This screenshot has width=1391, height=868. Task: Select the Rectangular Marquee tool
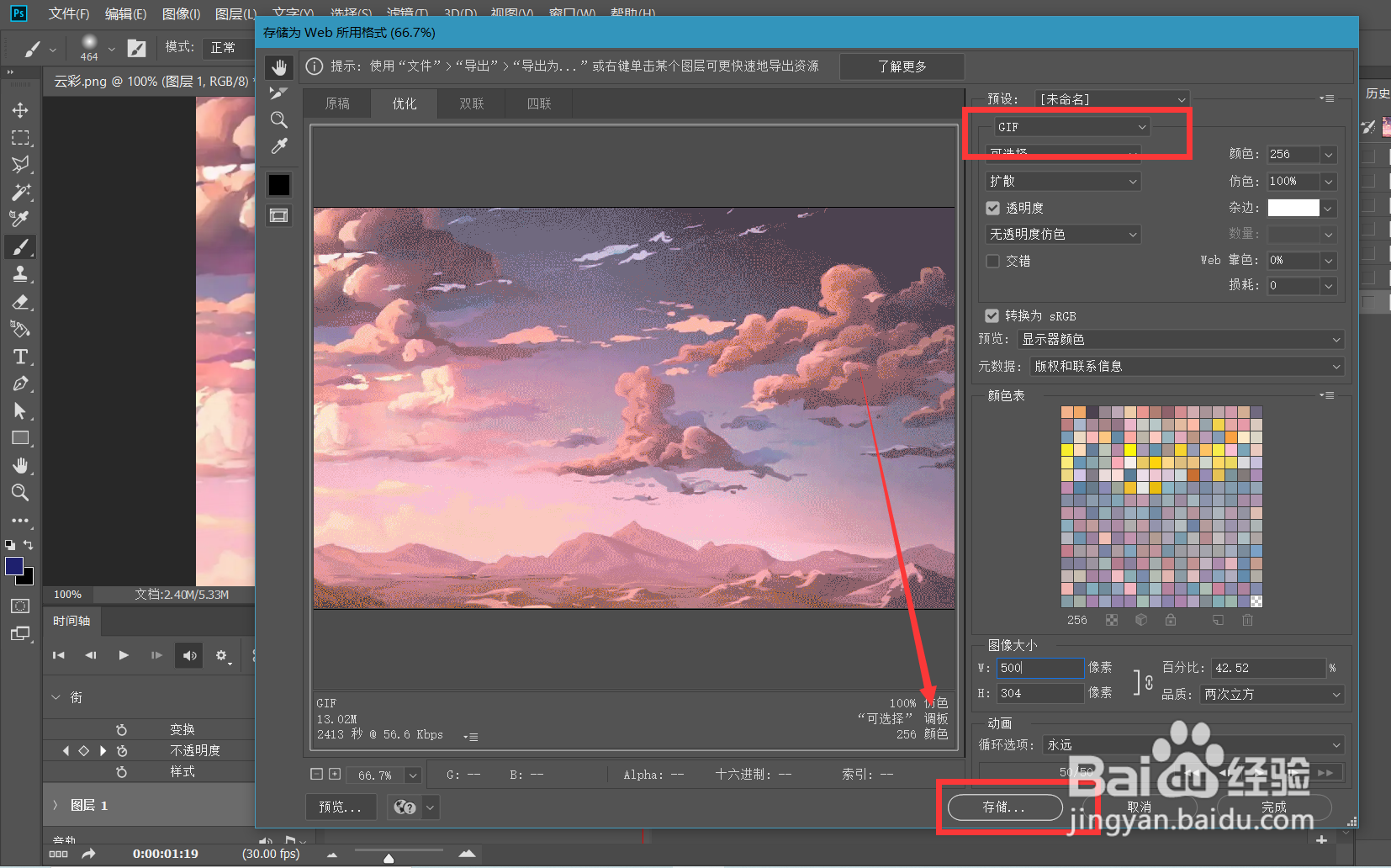coord(20,137)
